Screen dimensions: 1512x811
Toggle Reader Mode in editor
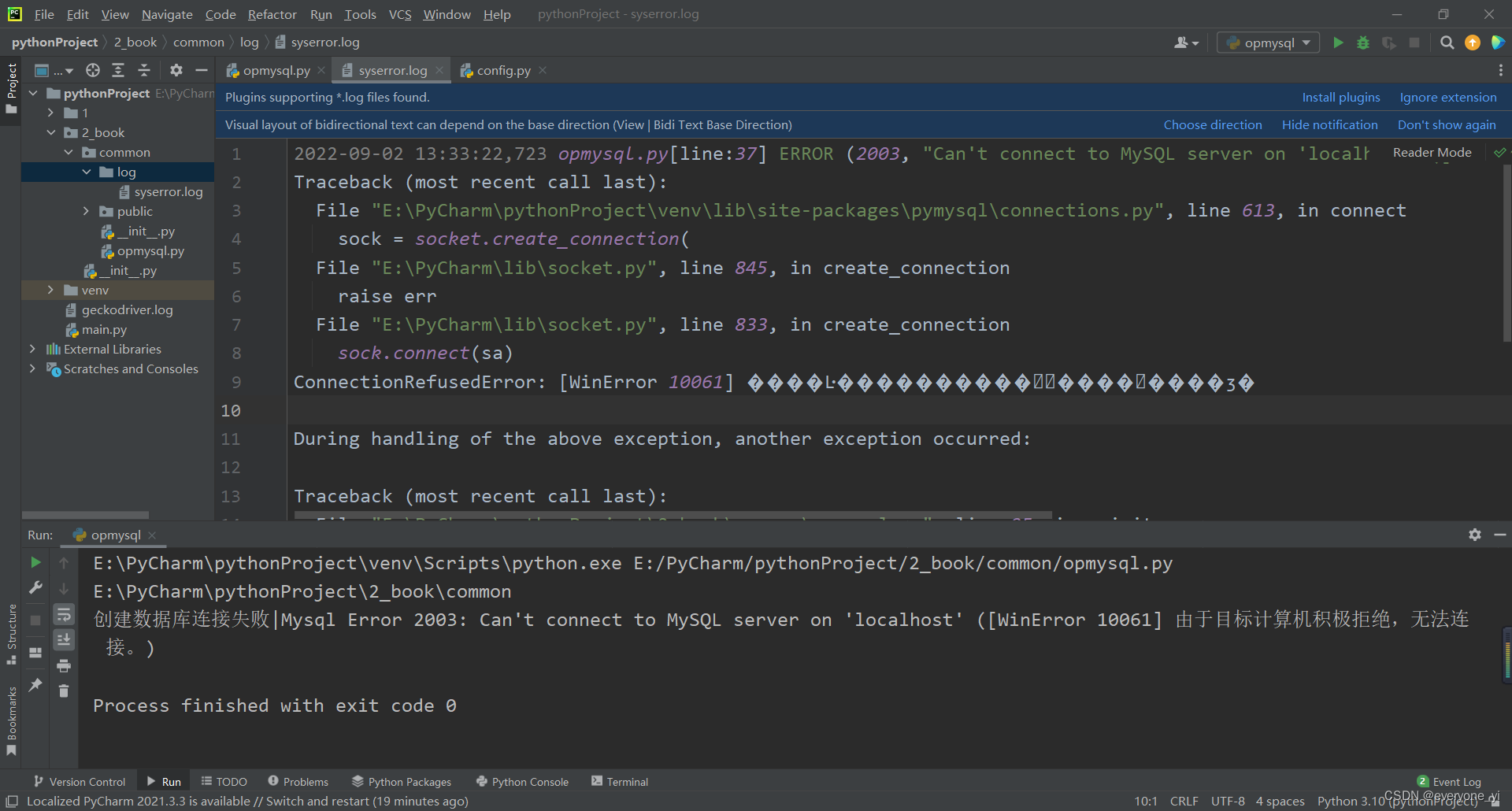1432,153
